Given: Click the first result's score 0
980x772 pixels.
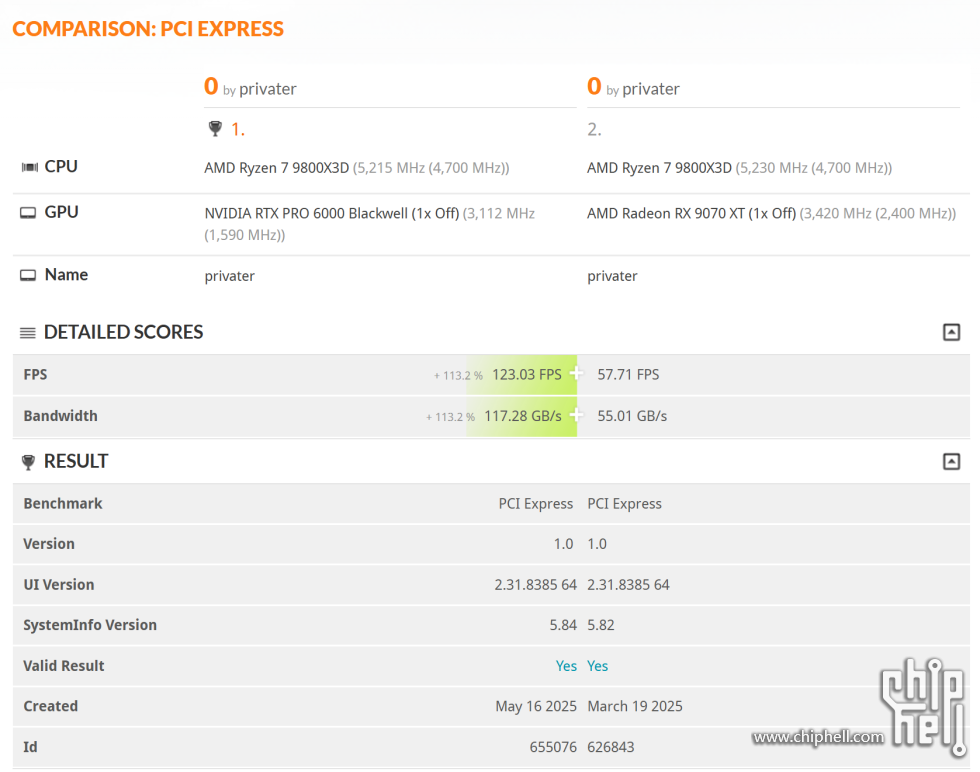Looking at the screenshot, I should coord(211,86).
